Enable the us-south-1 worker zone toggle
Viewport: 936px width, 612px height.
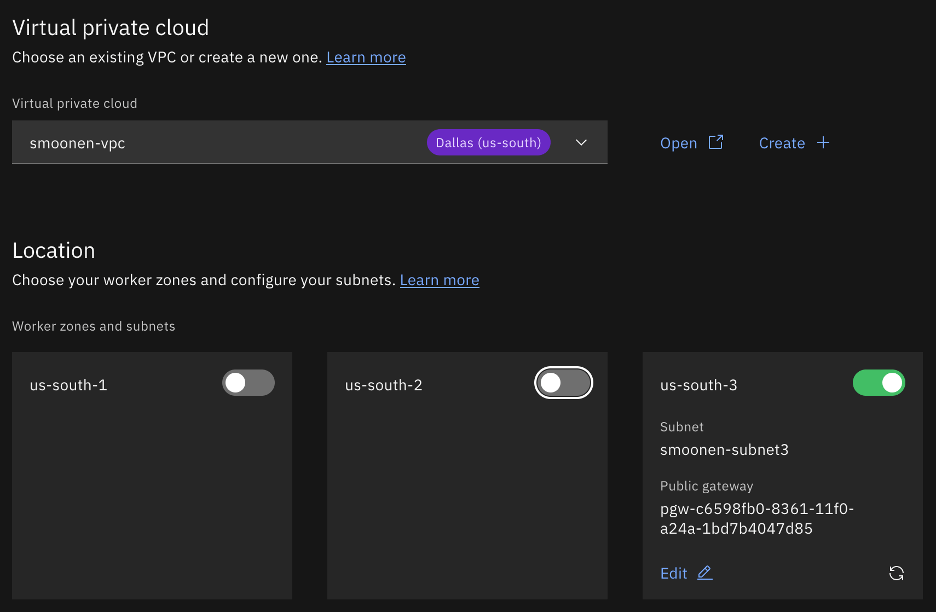248,383
